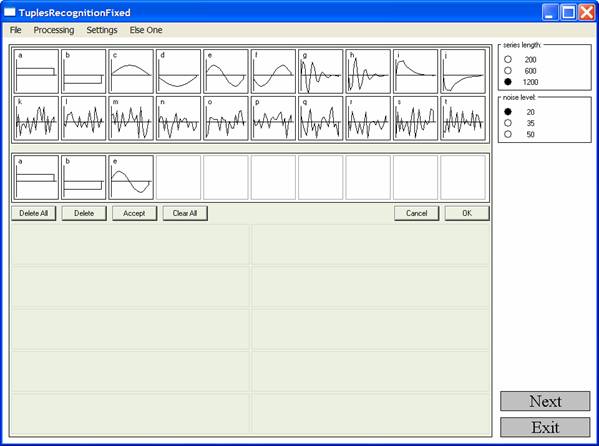Image resolution: width=599 pixels, height=446 pixels.
Task: Select noise level 35
Action: point(508,123)
